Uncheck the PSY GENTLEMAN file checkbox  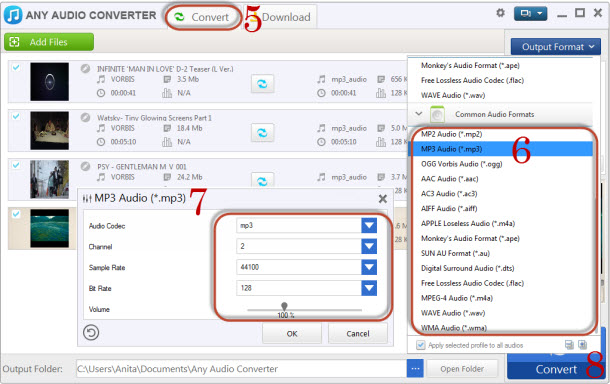click(x=16, y=165)
